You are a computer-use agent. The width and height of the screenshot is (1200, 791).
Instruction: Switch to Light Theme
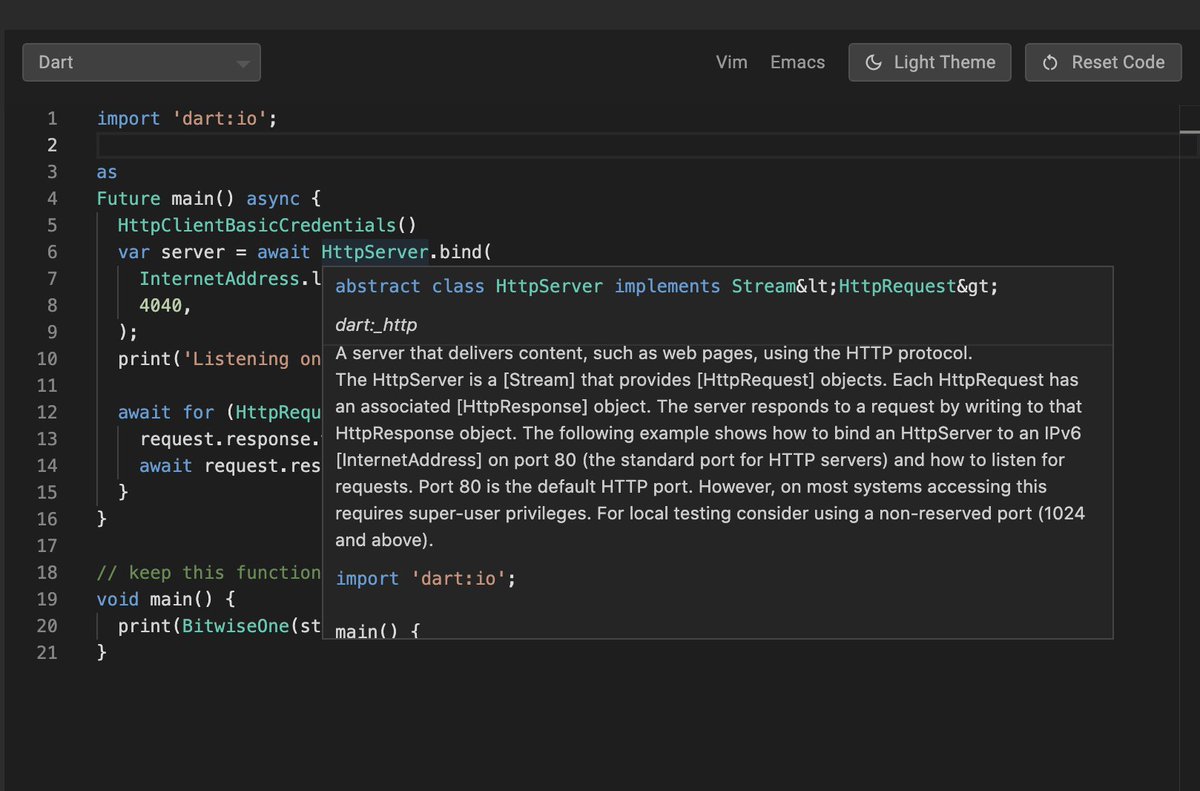pyautogui.click(x=929, y=62)
